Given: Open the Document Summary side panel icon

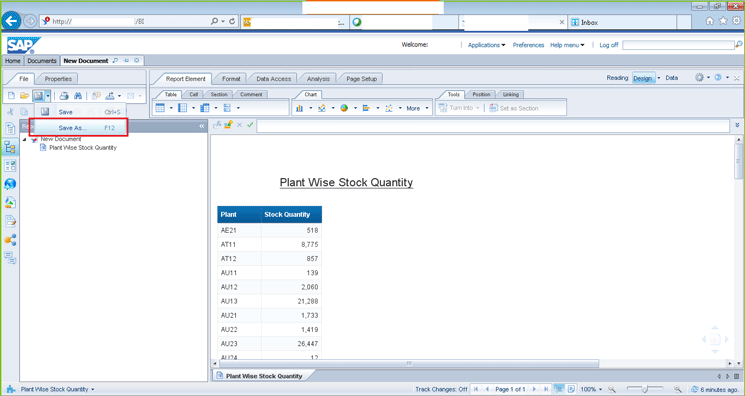Looking at the screenshot, I should (x=10, y=128).
